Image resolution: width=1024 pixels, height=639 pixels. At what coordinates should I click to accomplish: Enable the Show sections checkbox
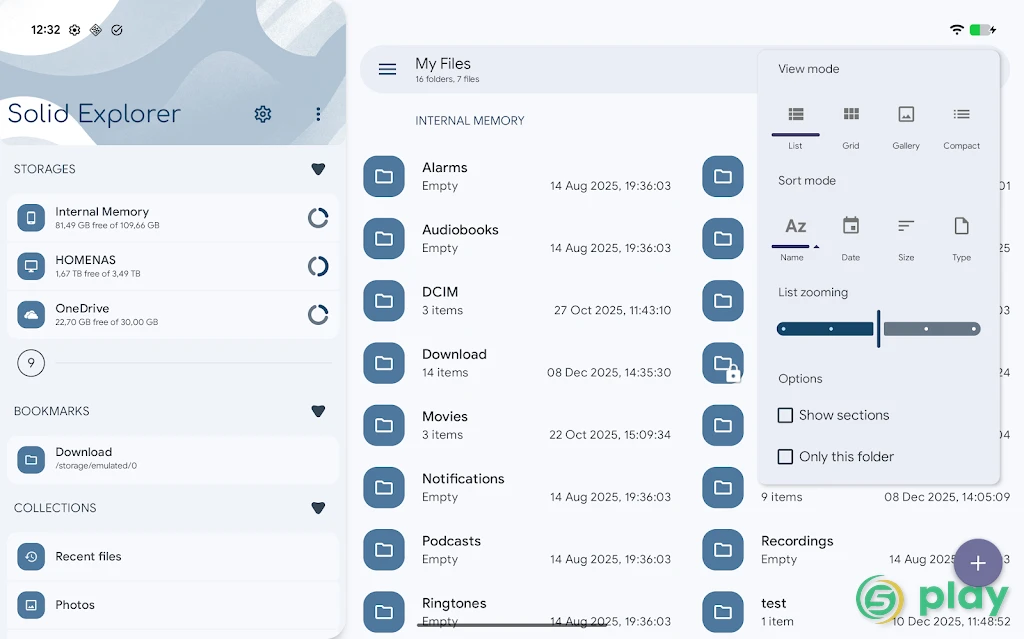786,416
